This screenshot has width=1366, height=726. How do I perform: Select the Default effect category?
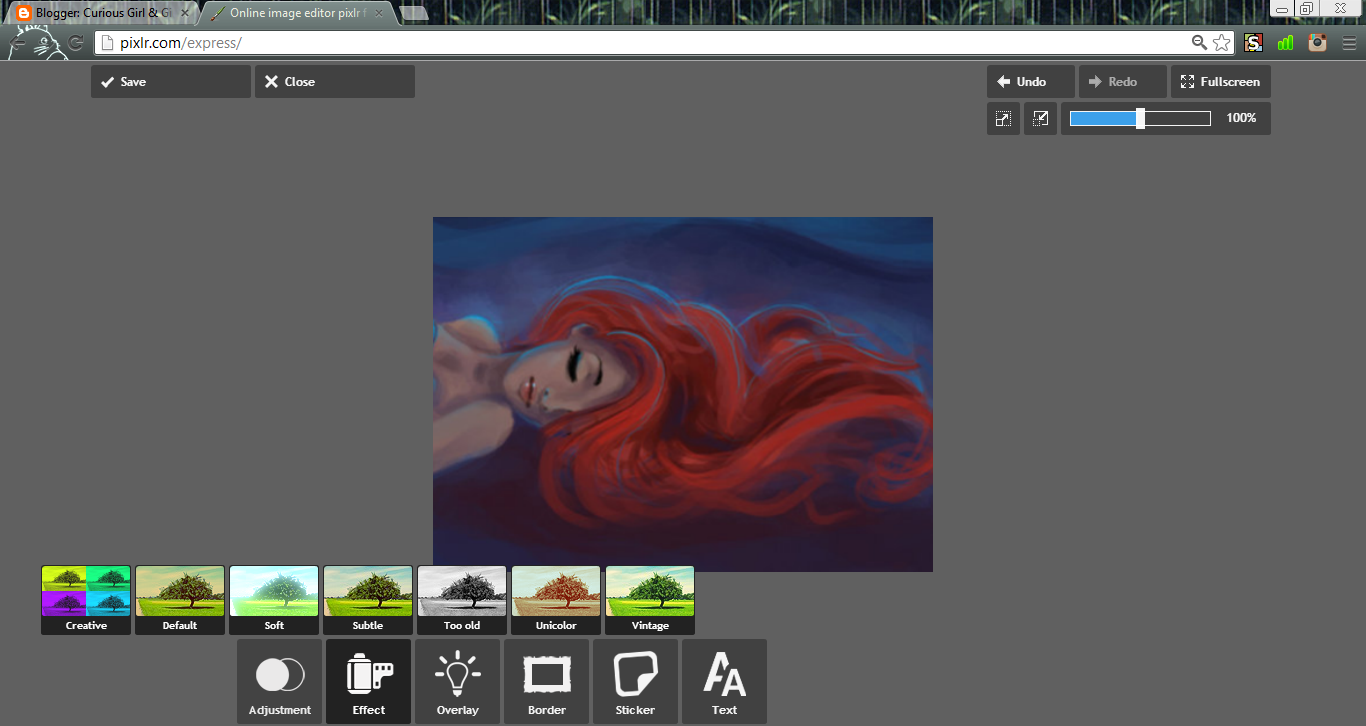pos(180,600)
